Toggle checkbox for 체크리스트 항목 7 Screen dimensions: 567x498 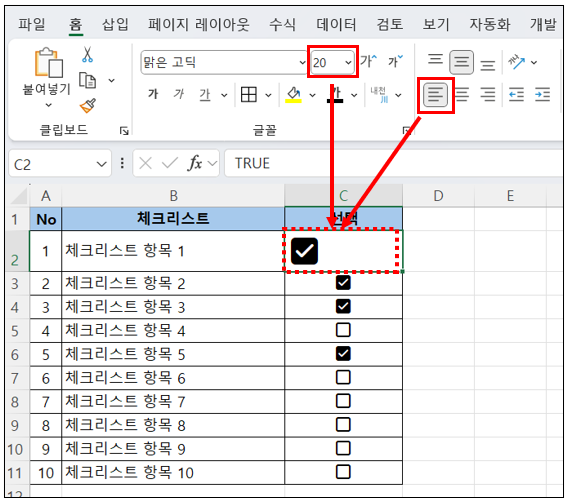pos(343,401)
